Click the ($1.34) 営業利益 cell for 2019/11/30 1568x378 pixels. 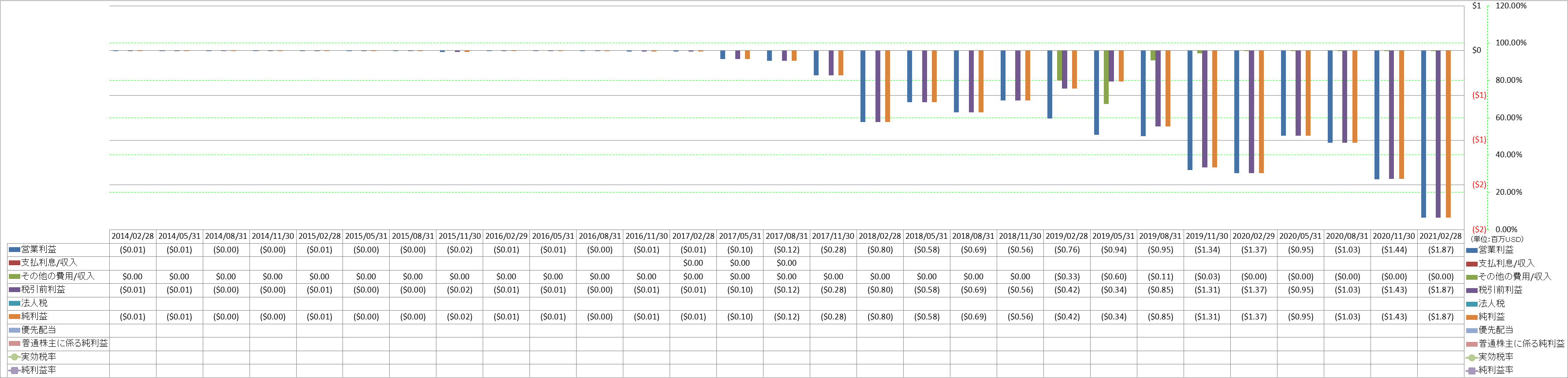(1207, 249)
